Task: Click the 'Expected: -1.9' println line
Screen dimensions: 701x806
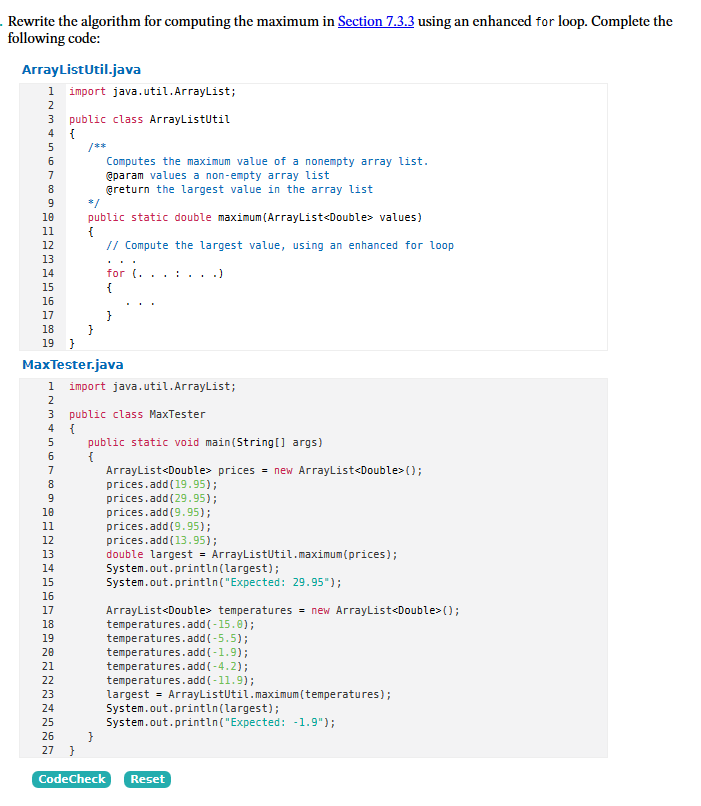Action: 220,722
